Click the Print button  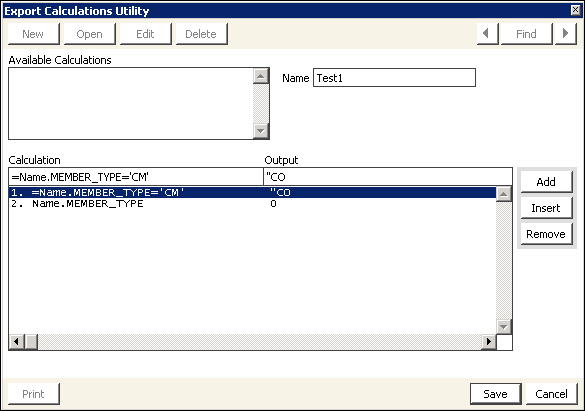pos(34,394)
